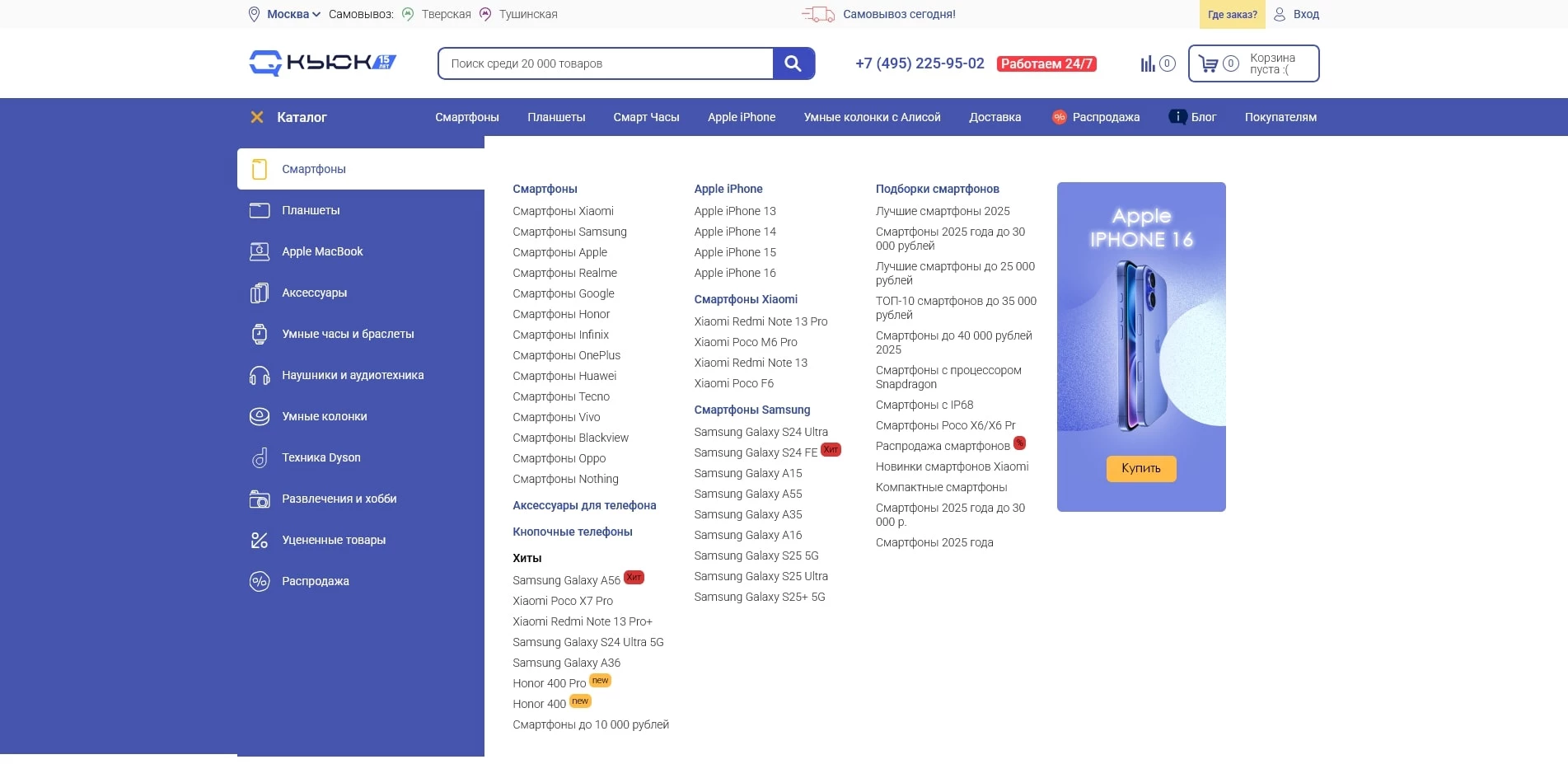1568x764 pixels.
Task: Open Смарт Часы in the top navigation
Action: 646,117
